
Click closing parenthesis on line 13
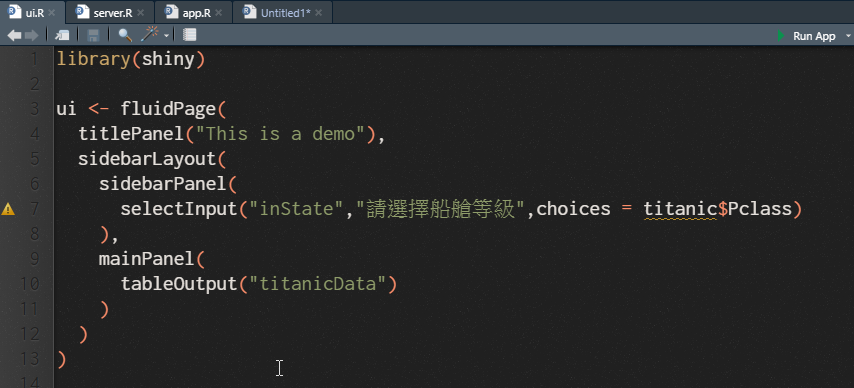pos(62,359)
